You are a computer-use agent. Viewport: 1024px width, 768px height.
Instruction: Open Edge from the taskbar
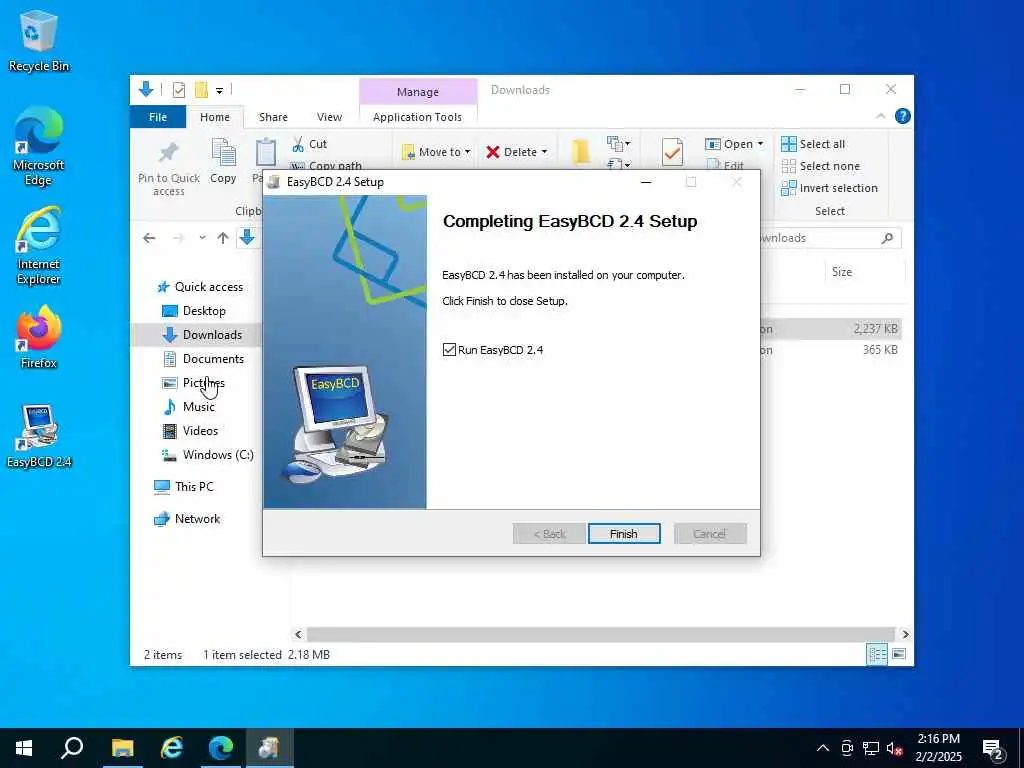click(x=221, y=748)
